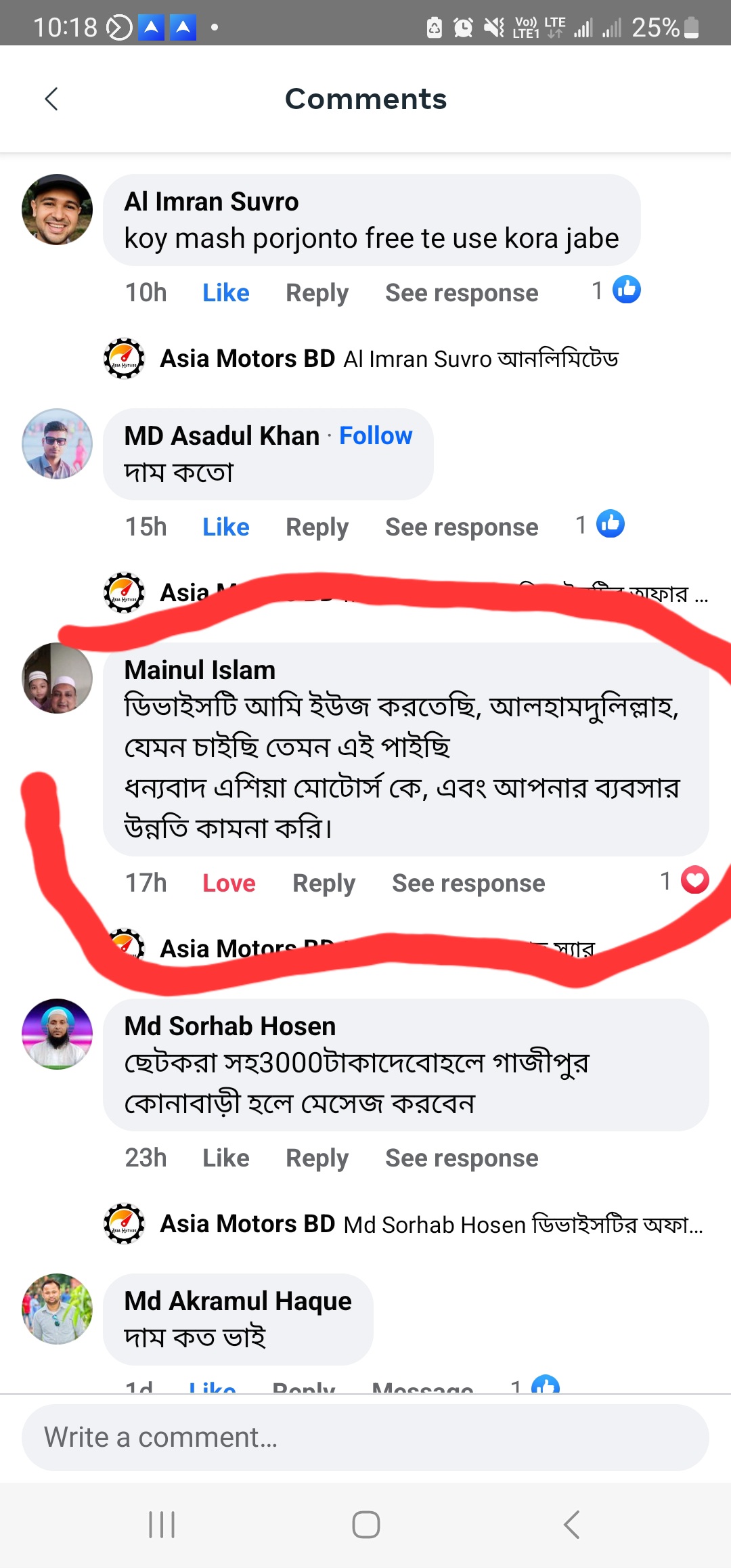
Task: Toggle Love on Mainul Islam's comment
Action: point(229,883)
